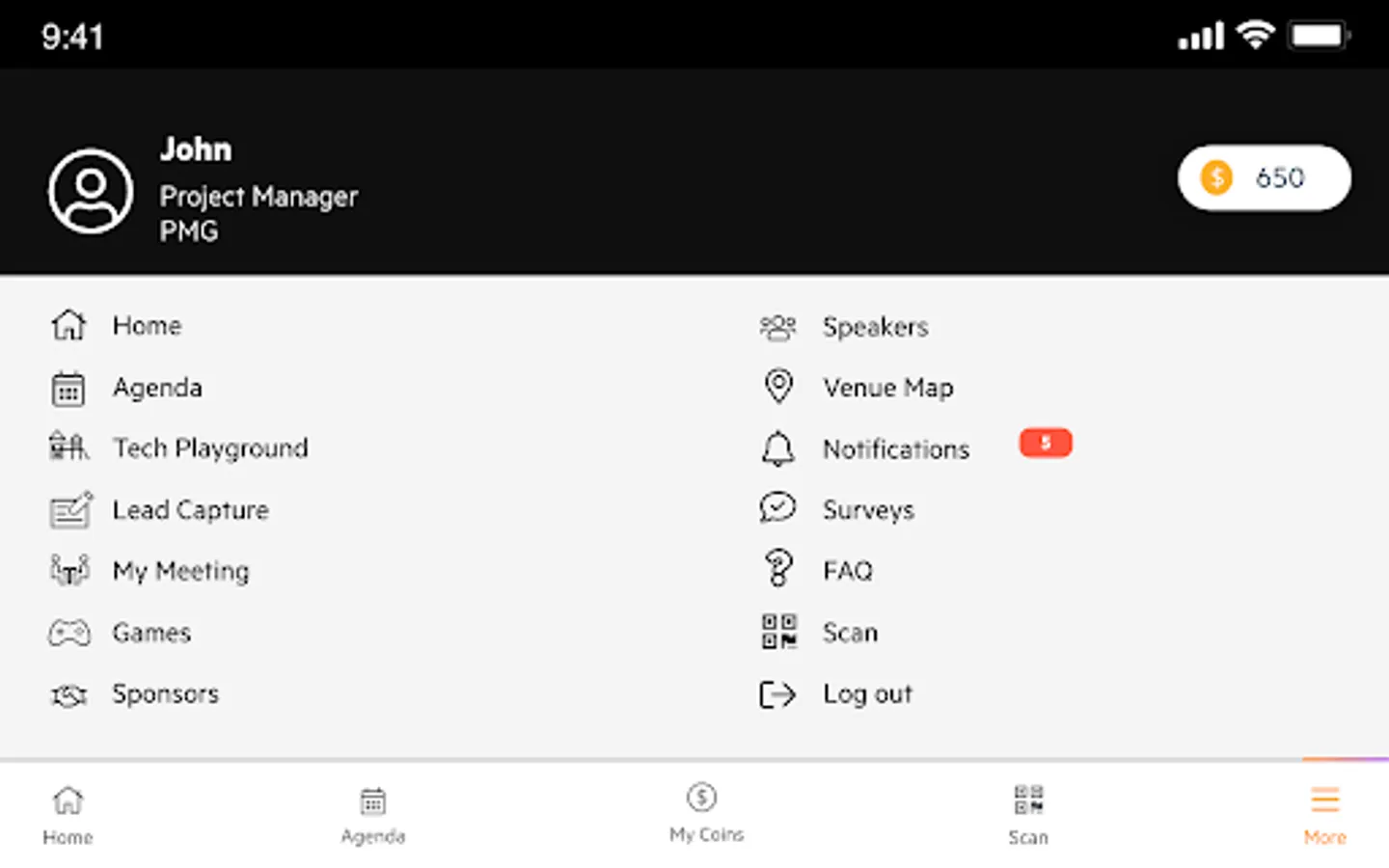The height and width of the screenshot is (868, 1389).
Task: Open Lead Capture icon in menu
Action: 70,510
